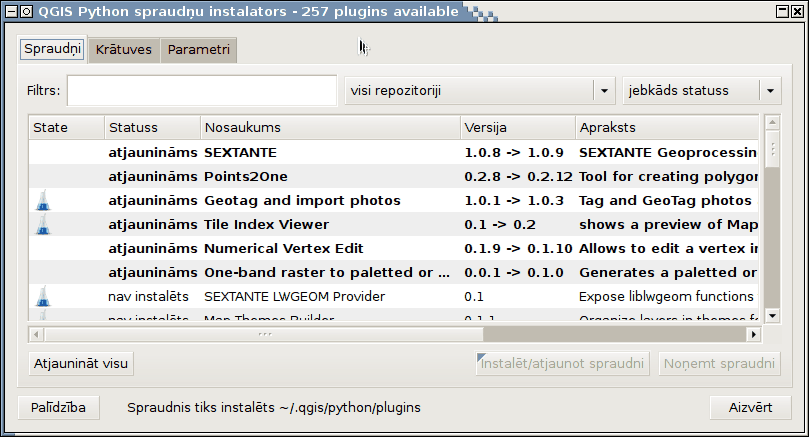Click the horizontal scrollbar right arrow
Viewport: 809px width, 437px height.
[754, 334]
